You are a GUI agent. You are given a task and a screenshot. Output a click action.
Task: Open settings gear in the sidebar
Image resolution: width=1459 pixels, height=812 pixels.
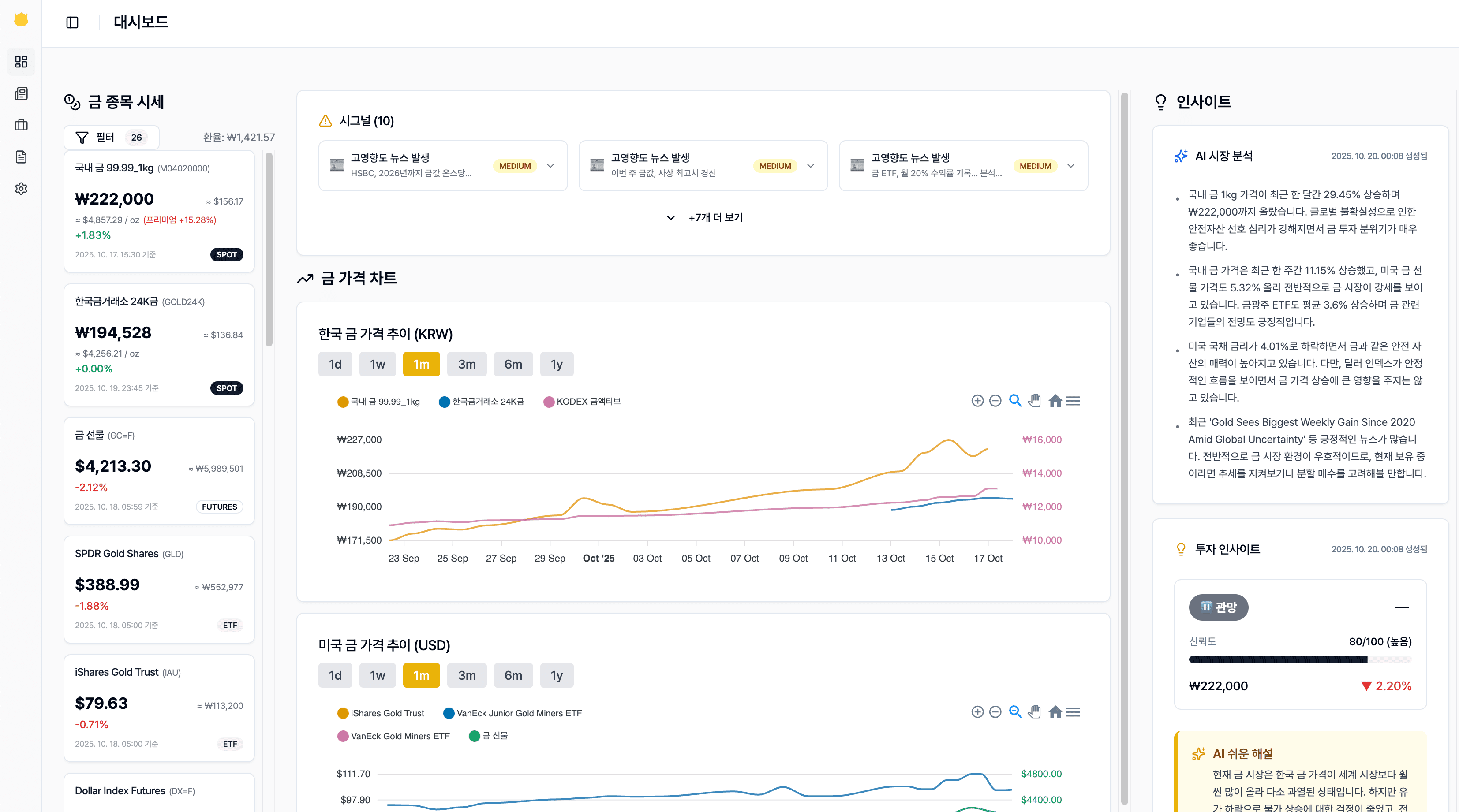click(21, 189)
